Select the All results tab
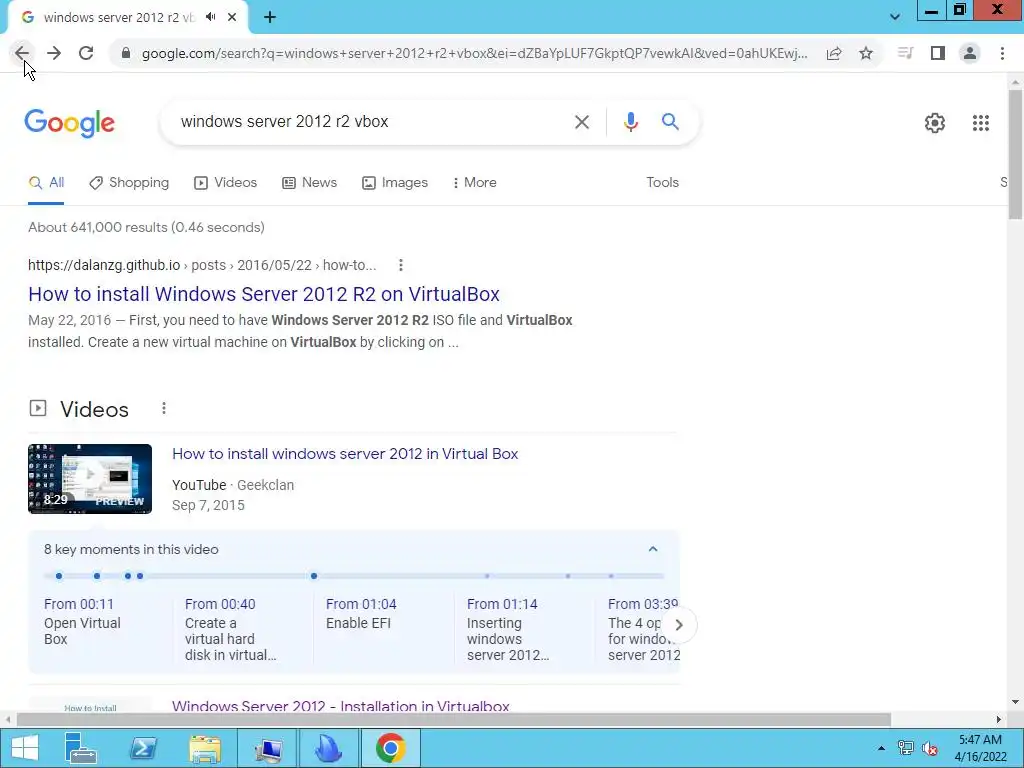 (x=46, y=183)
